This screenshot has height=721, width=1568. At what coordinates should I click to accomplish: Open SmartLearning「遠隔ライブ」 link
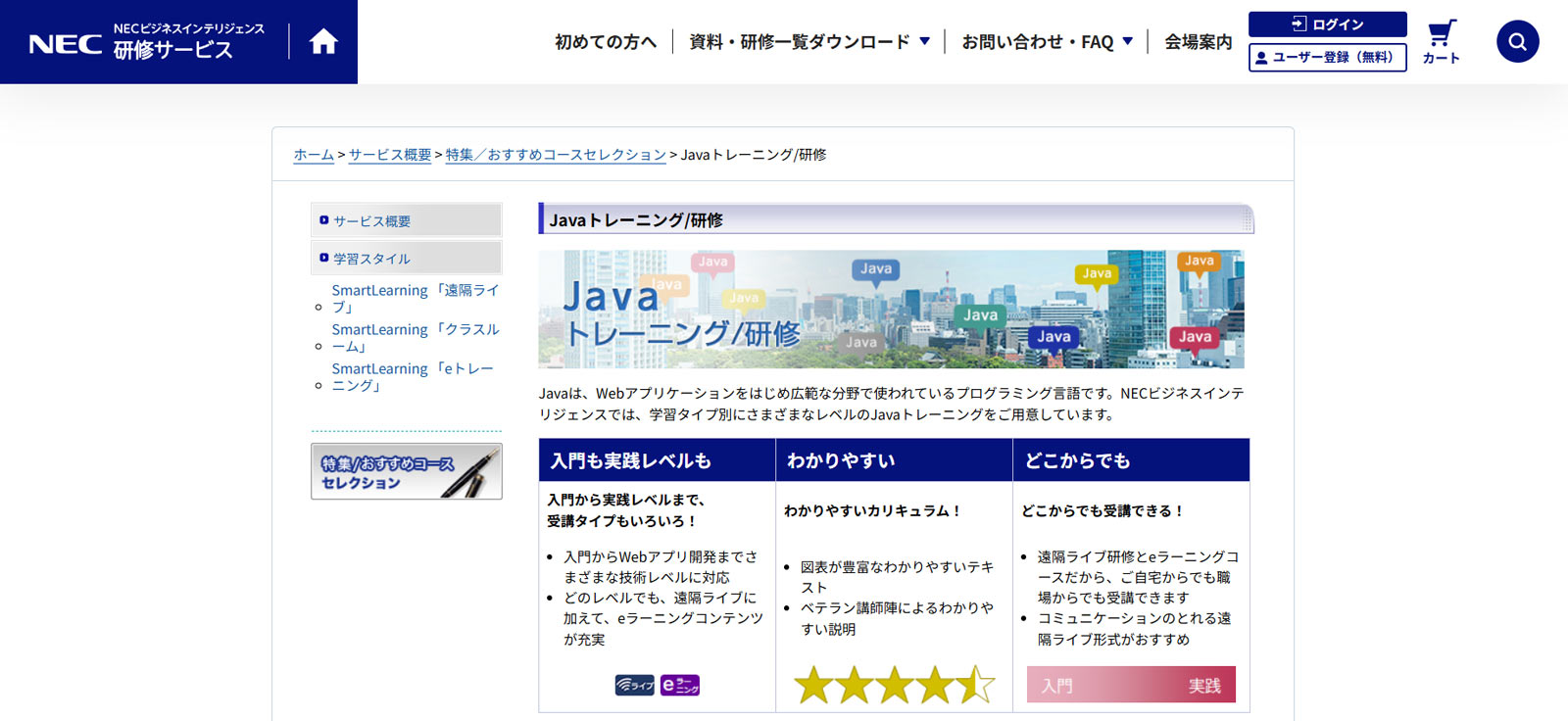coord(416,298)
